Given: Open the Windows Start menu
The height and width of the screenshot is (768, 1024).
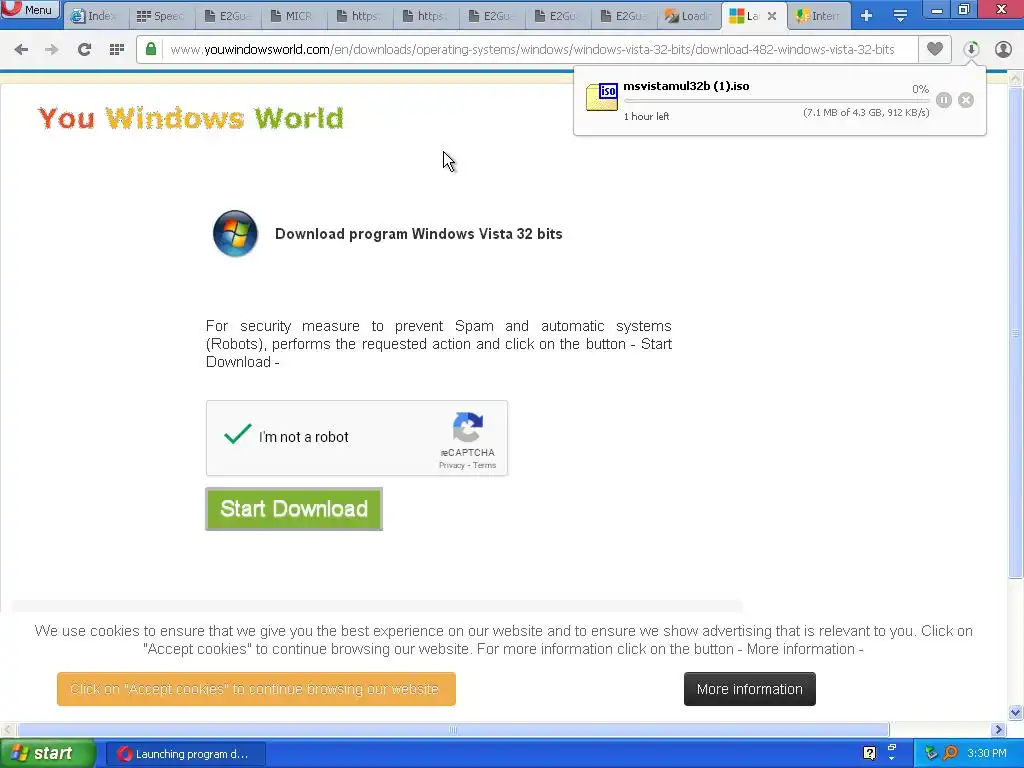Looking at the screenshot, I should 47,754.
